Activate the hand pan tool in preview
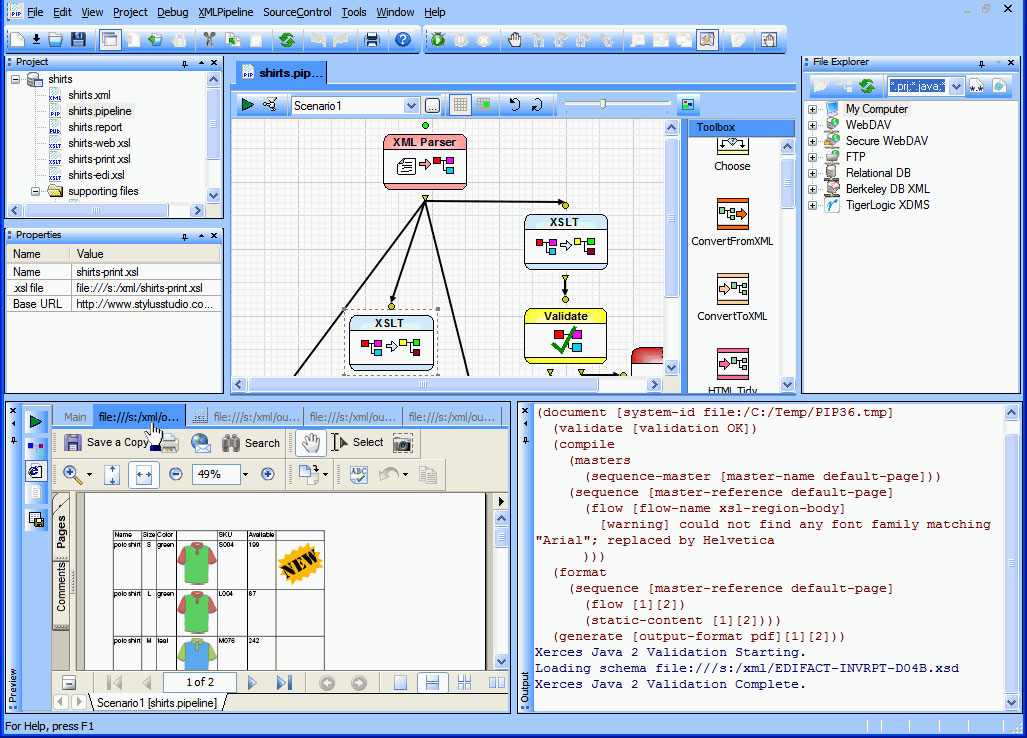Image resolution: width=1027 pixels, height=738 pixels. point(312,443)
